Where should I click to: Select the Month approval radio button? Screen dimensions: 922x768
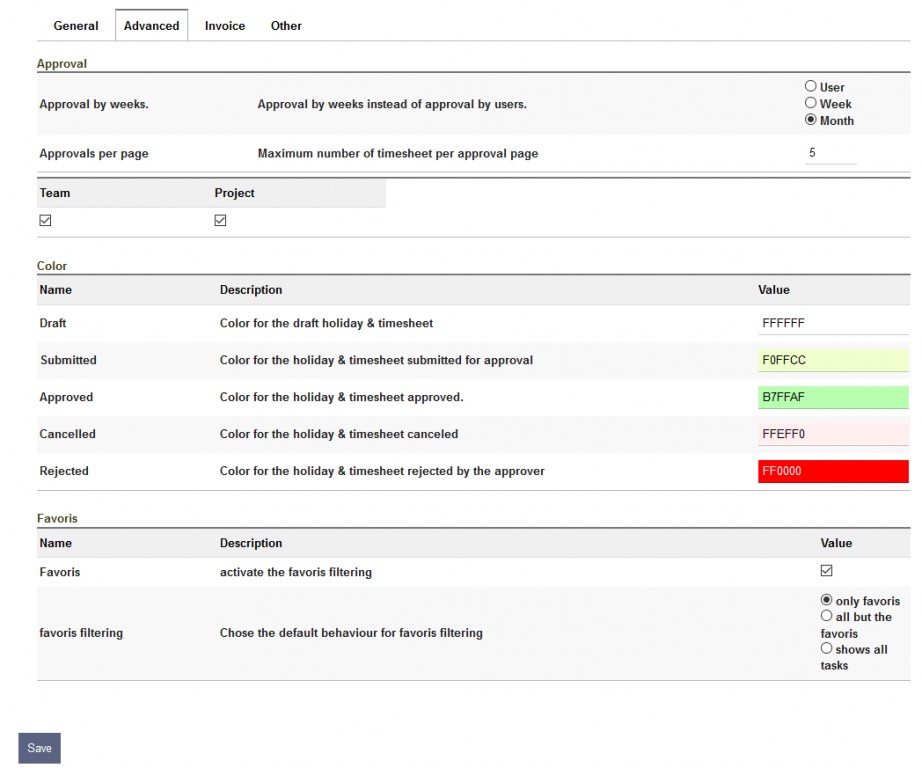(811, 120)
